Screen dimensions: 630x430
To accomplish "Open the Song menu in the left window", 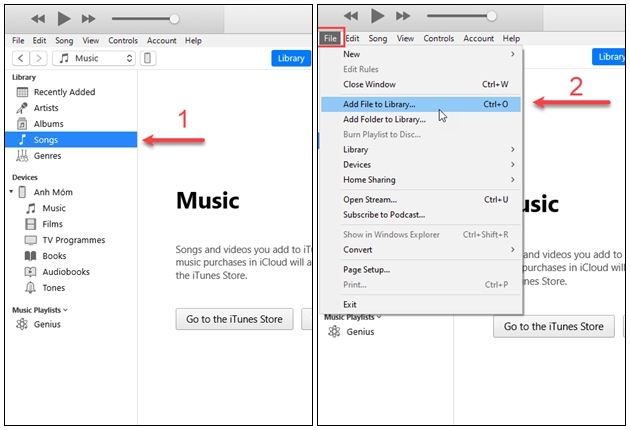I will (x=64, y=41).
